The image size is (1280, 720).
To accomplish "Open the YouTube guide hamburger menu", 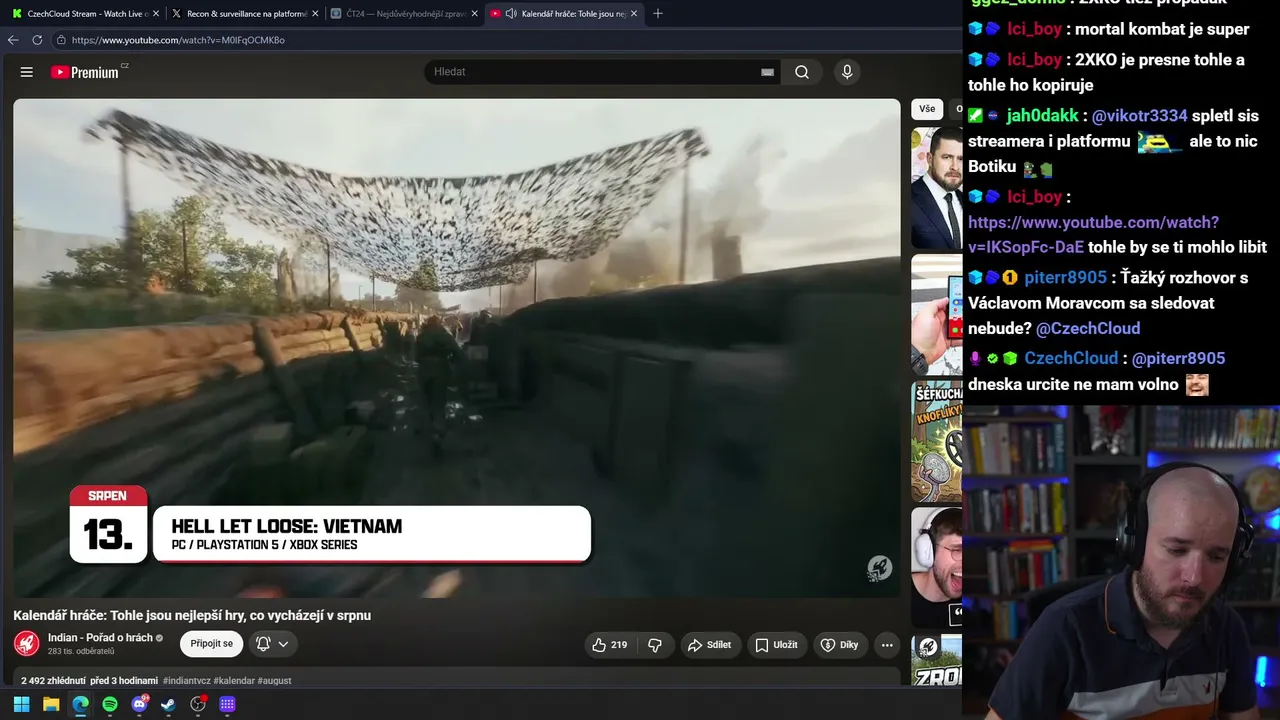I will (x=27, y=72).
